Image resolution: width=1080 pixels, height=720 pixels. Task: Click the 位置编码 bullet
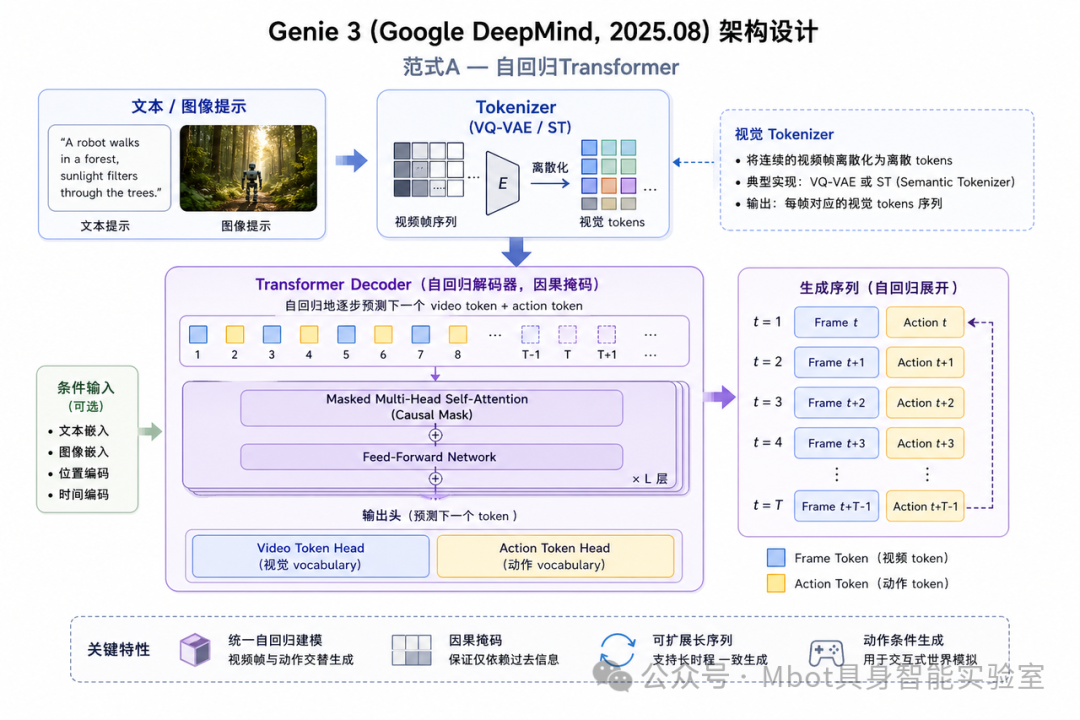click(x=78, y=473)
